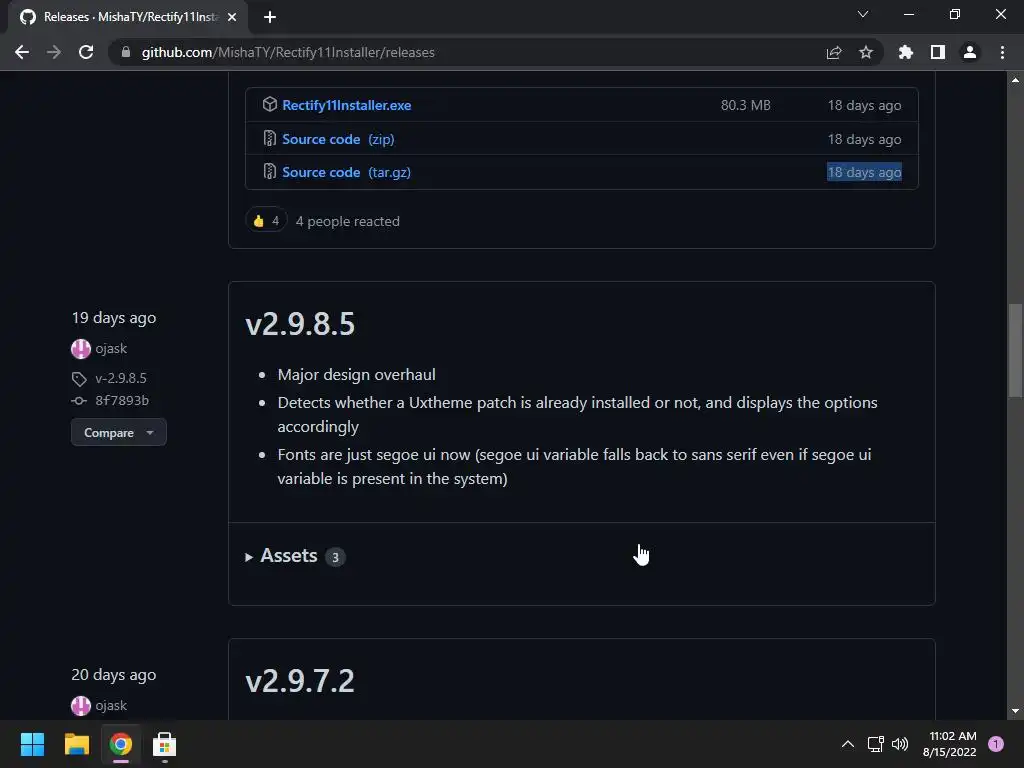Screen dimensions: 1024x768
Task: Reload the GitHub releases page
Action: 86,52
